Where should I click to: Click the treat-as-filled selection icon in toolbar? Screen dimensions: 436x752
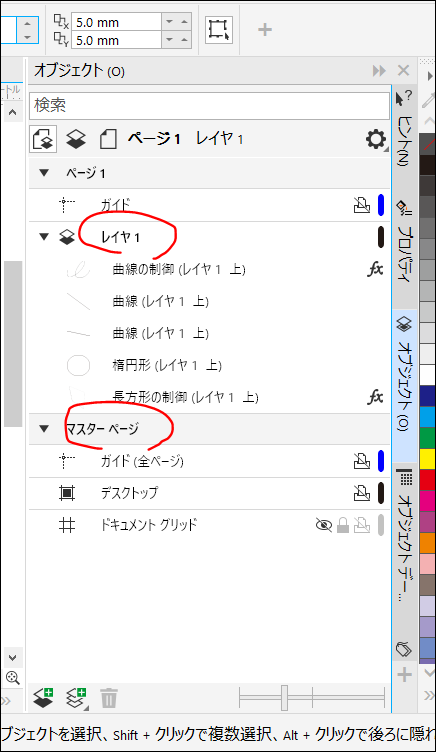[x=219, y=30]
